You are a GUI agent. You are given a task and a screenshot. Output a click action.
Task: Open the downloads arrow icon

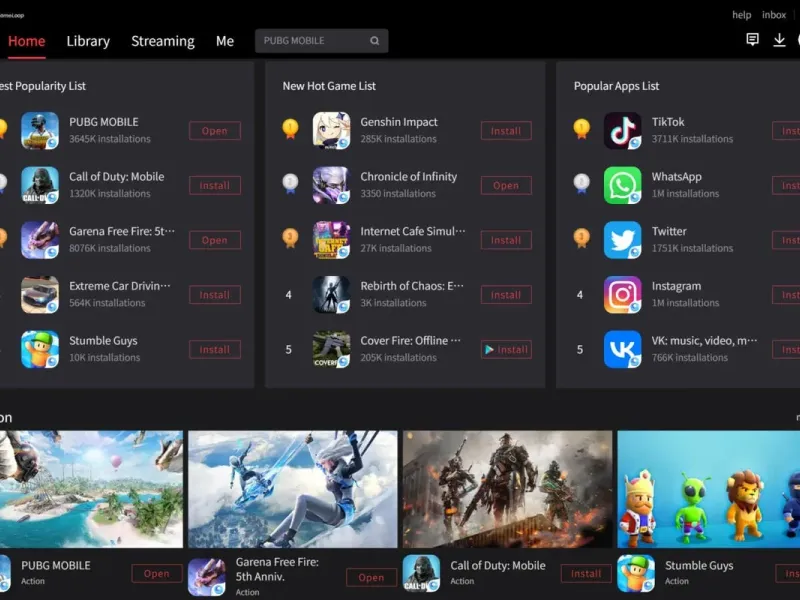coord(779,40)
